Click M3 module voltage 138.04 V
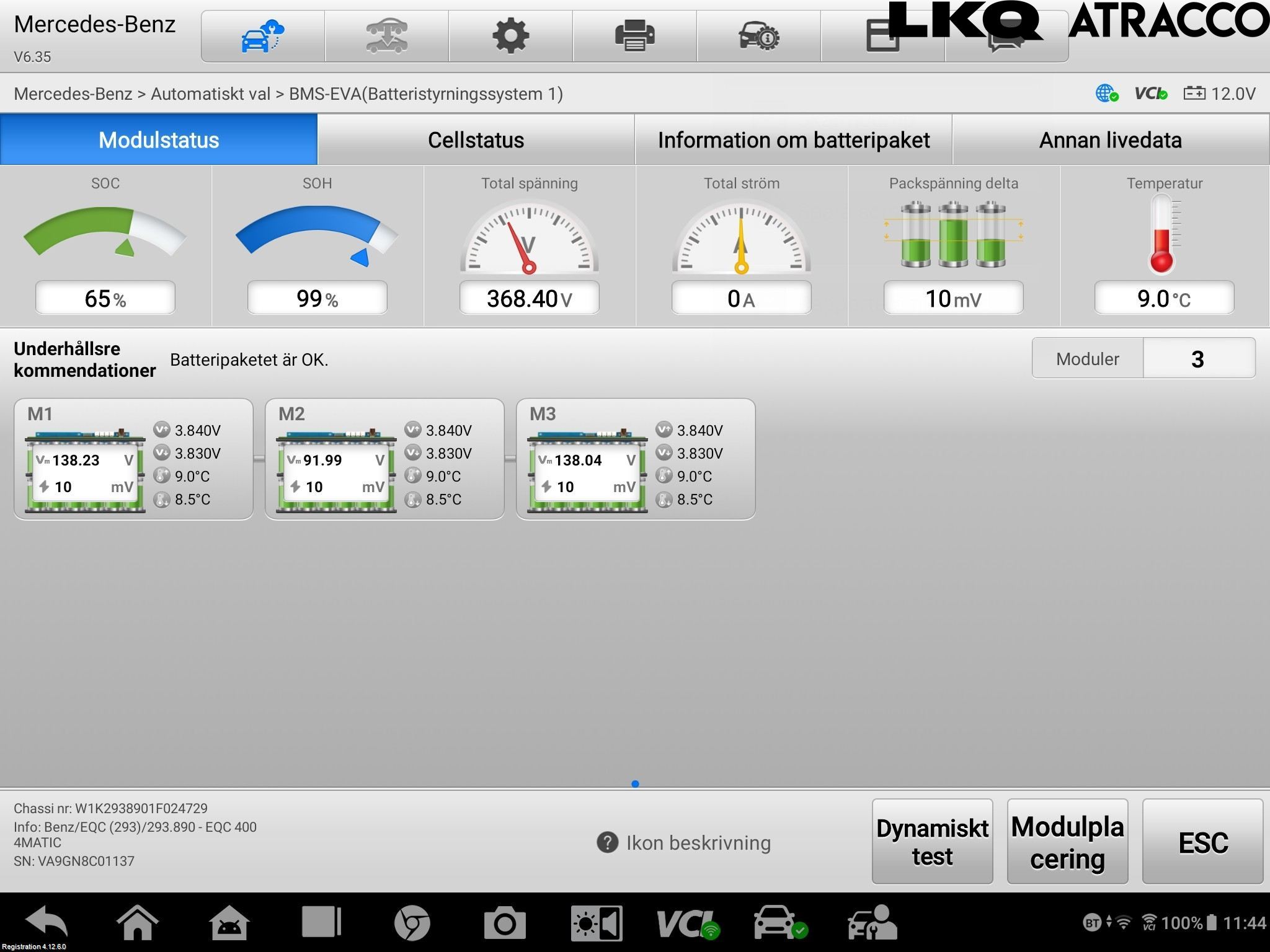This screenshot has width=1270, height=952. click(587, 460)
